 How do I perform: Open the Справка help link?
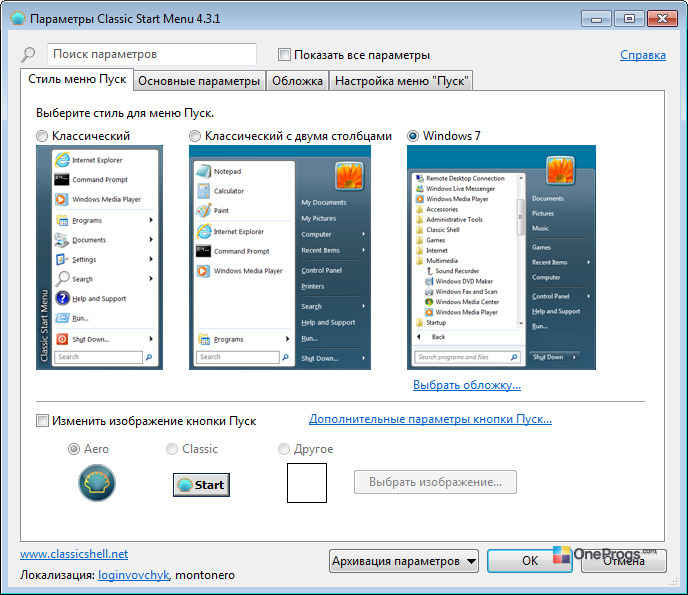click(643, 55)
